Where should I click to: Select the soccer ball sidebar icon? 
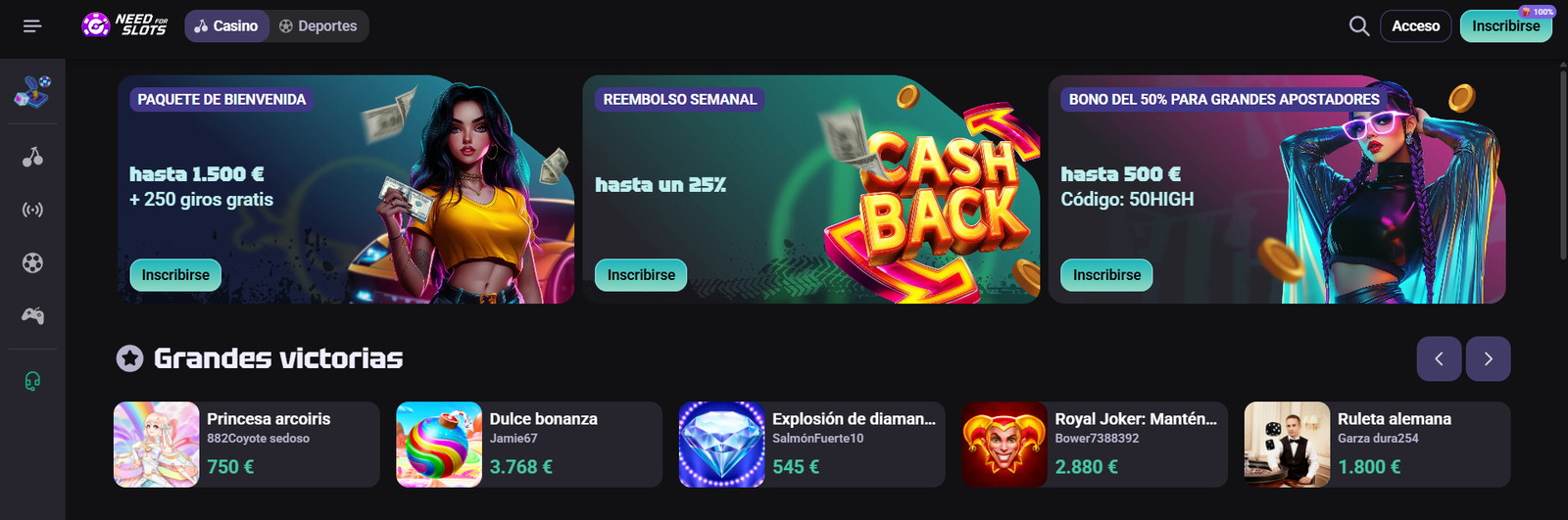pyautogui.click(x=32, y=262)
